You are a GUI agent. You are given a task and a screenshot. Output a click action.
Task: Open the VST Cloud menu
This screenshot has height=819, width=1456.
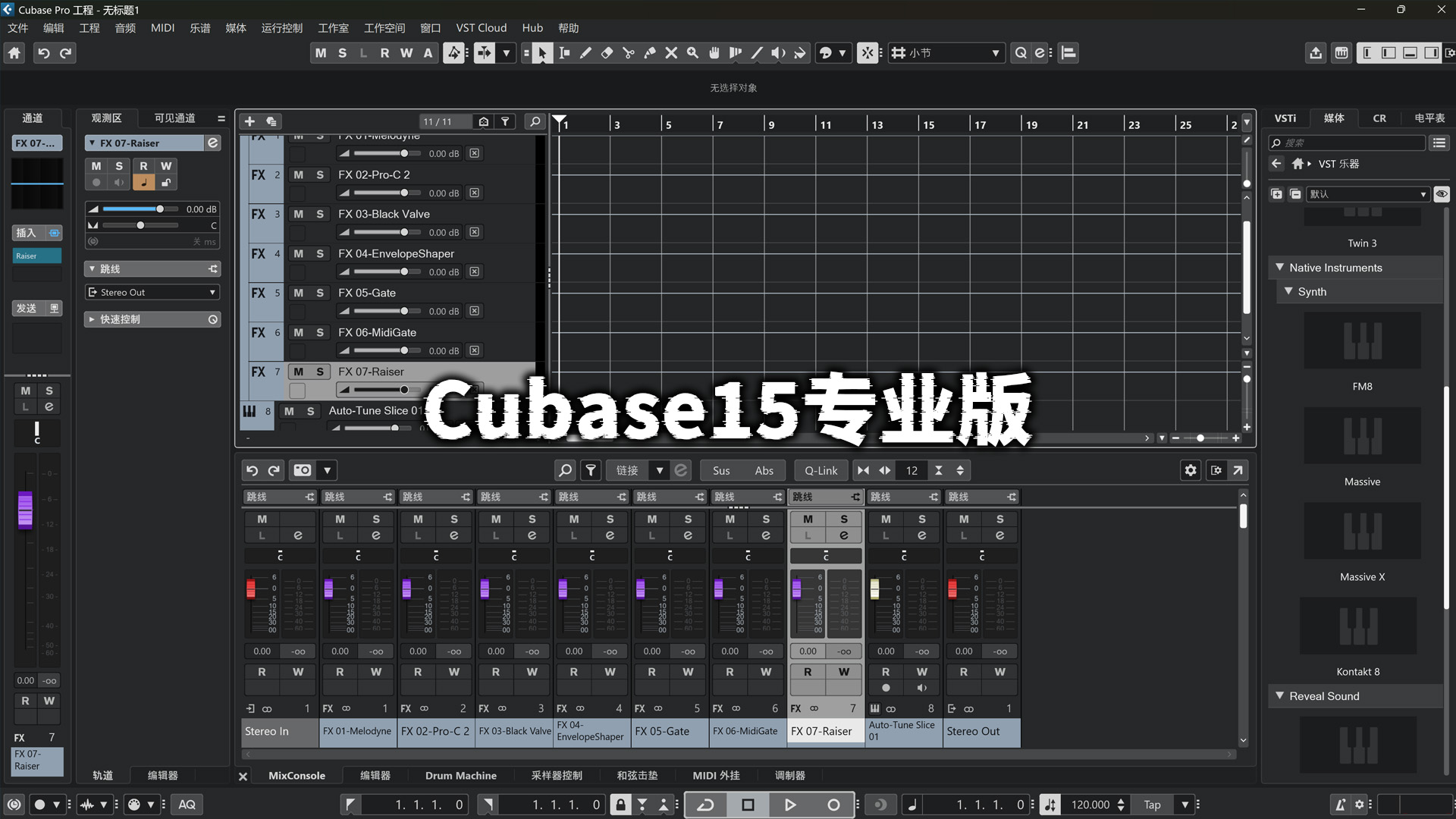tap(481, 27)
